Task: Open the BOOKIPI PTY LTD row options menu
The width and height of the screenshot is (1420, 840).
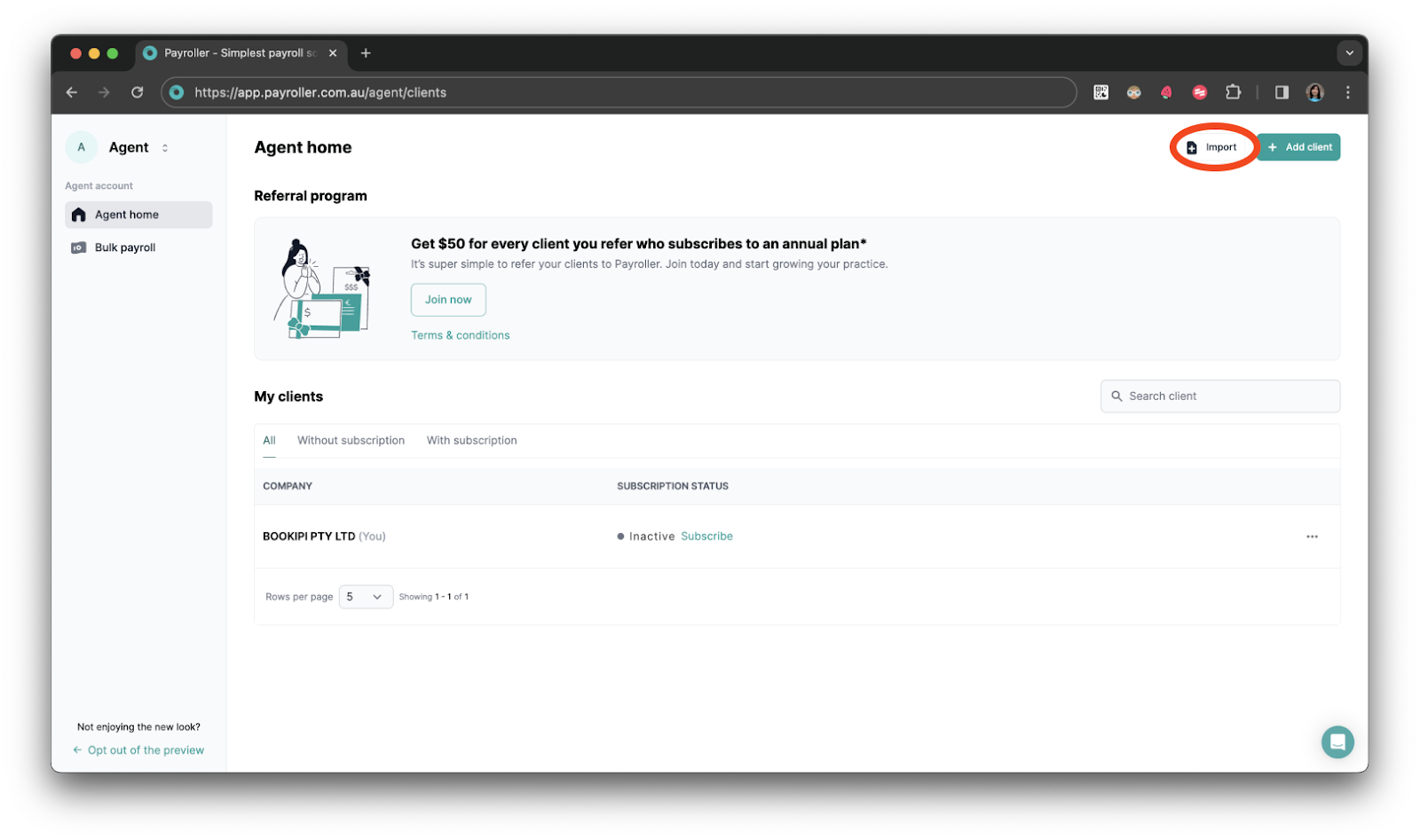Action: 1312,537
